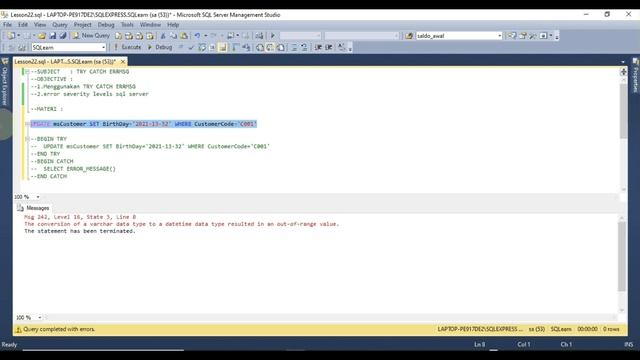Viewport: 640px width, 360px height.
Task: Open the editor 100 % zoom dropdown
Action: (x=38, y=197)
